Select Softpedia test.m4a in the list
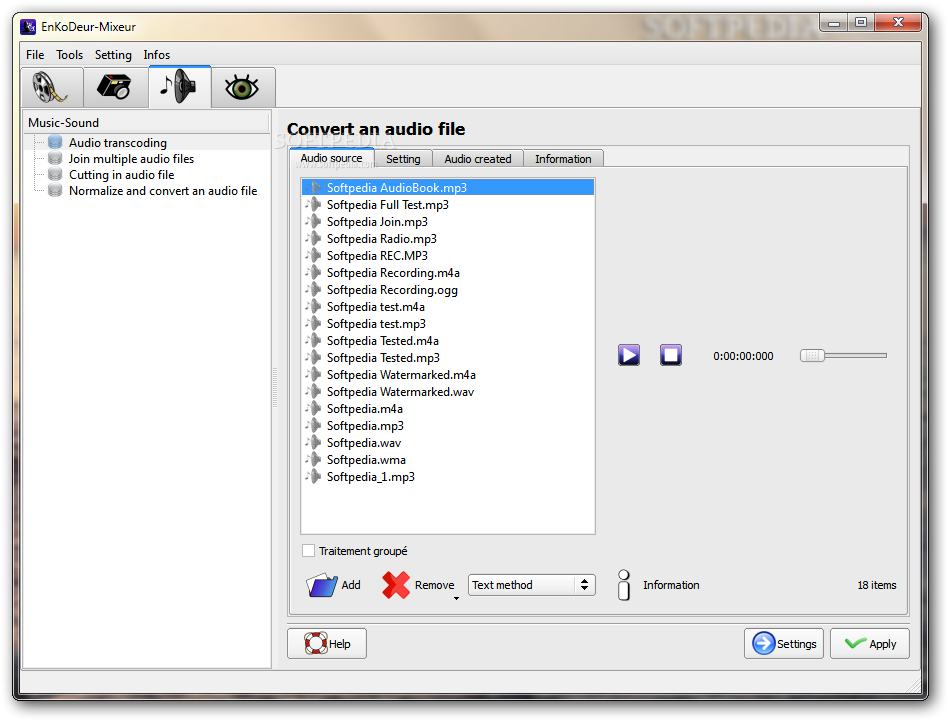Image resolution: width=949 pixels, height=721 pixels. pos(448,306)
